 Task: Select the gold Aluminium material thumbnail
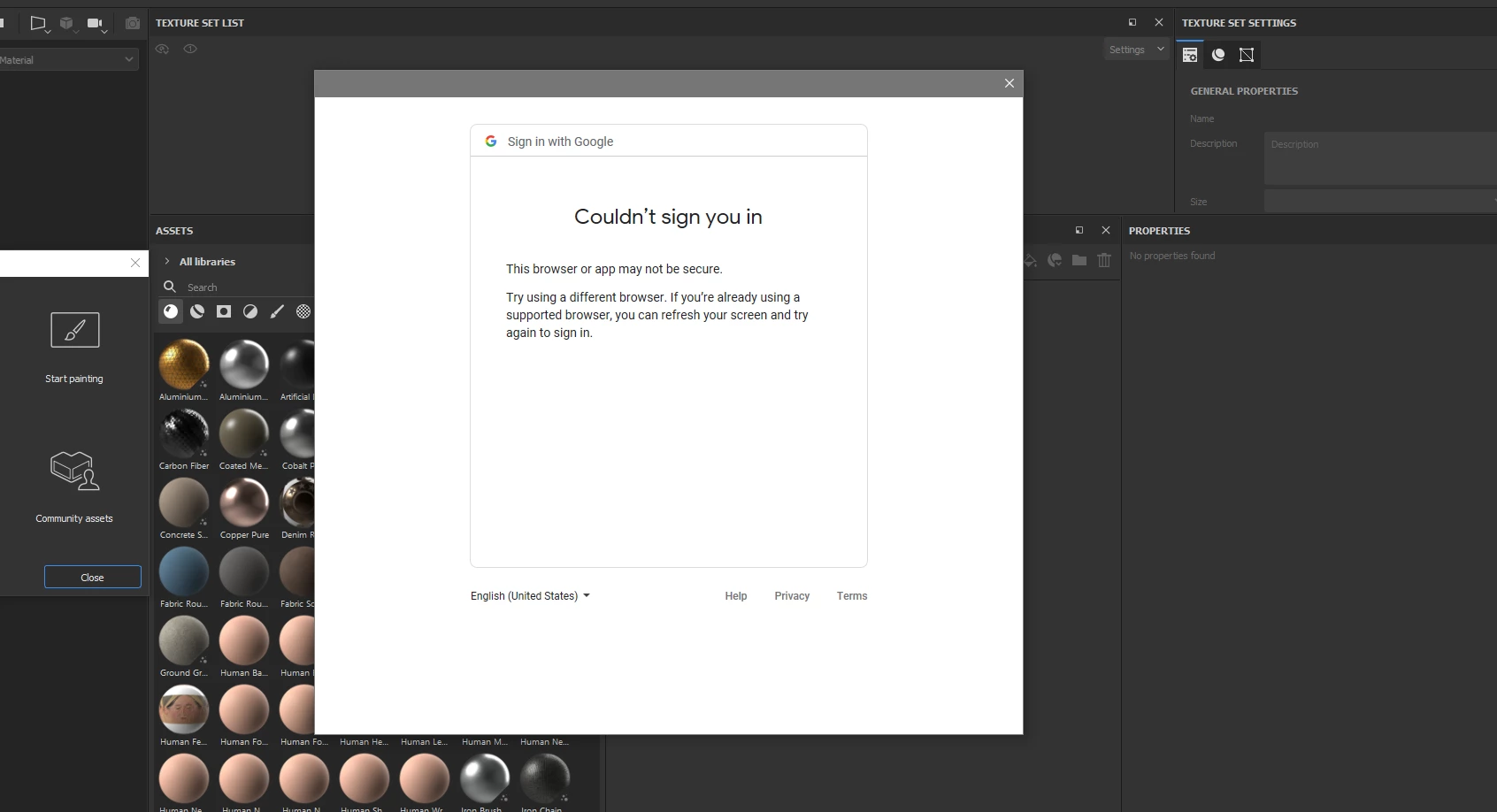(x=184, y=364)
